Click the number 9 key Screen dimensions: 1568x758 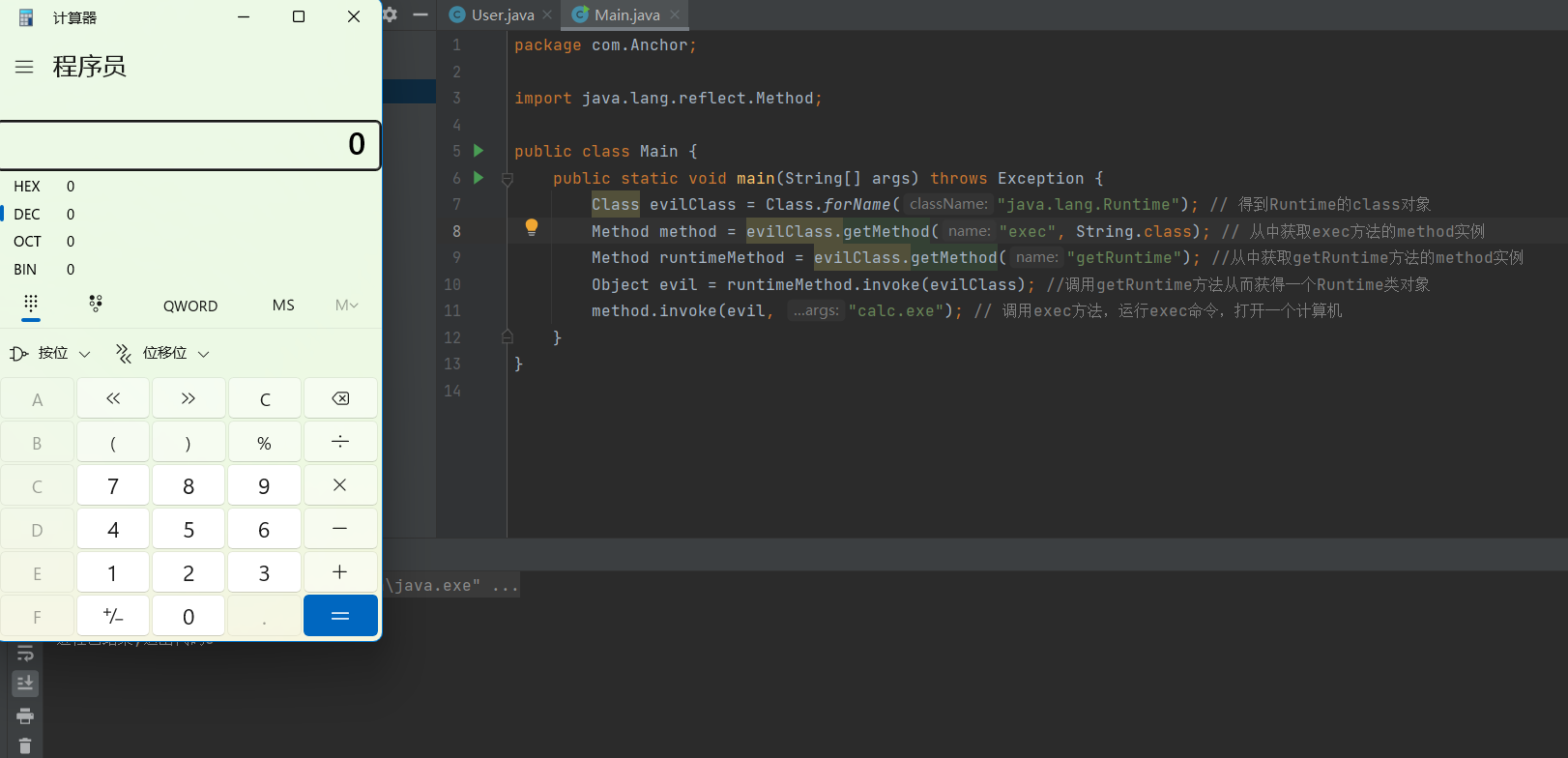click(265, 485)
